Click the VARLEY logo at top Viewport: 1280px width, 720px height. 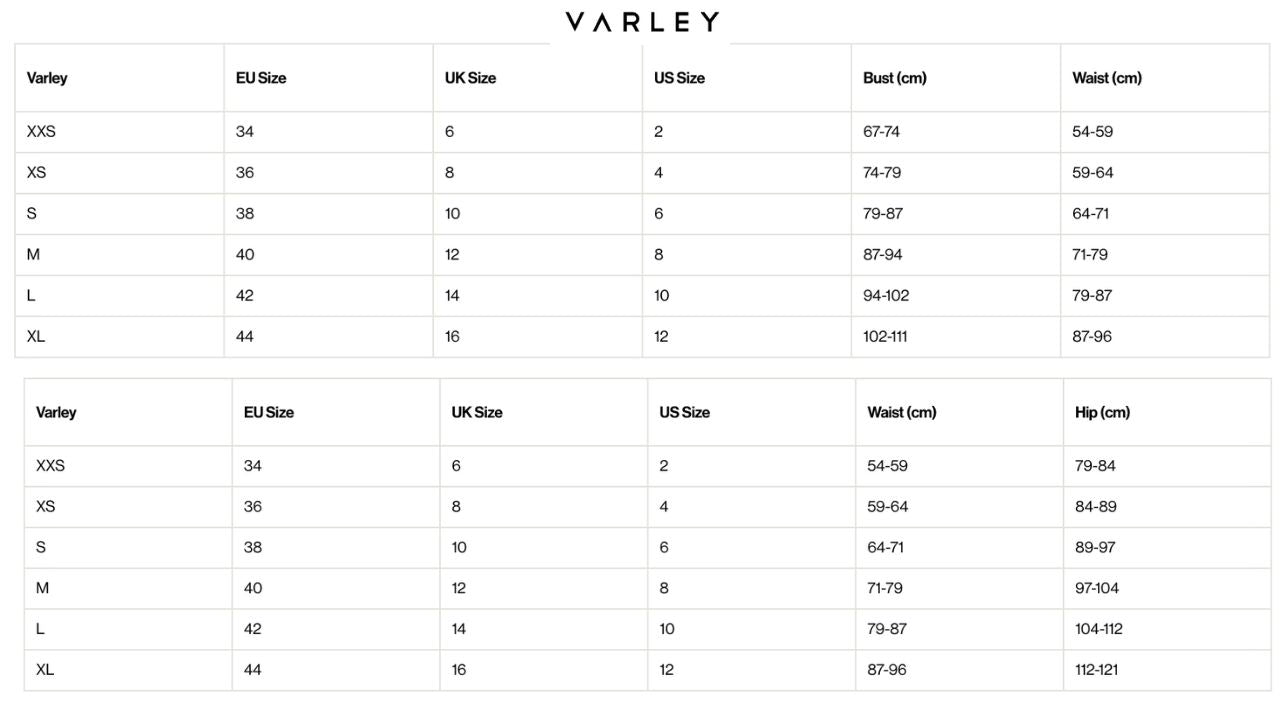pos(641,22)
